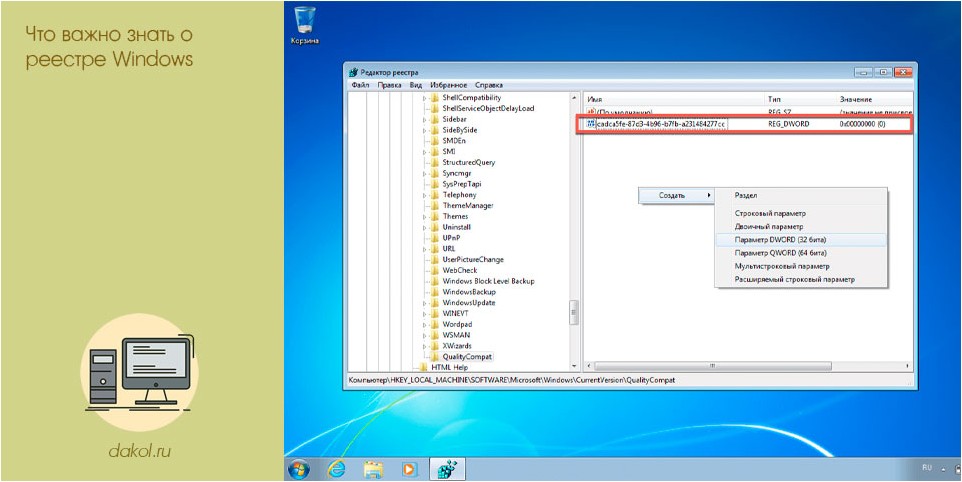Click the QualityCompat folder icon
Image resolution: width=962 pixels, height=482 pixels.
[x=434, y=356]
